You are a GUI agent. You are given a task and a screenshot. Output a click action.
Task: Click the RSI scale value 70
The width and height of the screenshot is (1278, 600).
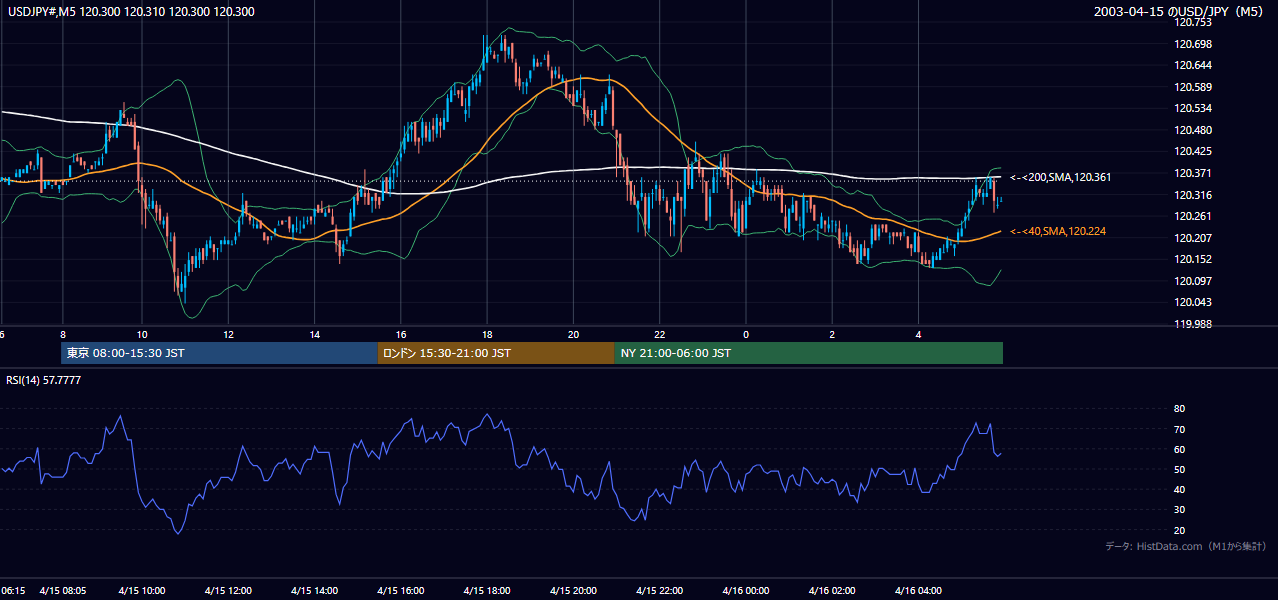(1180, 429)
